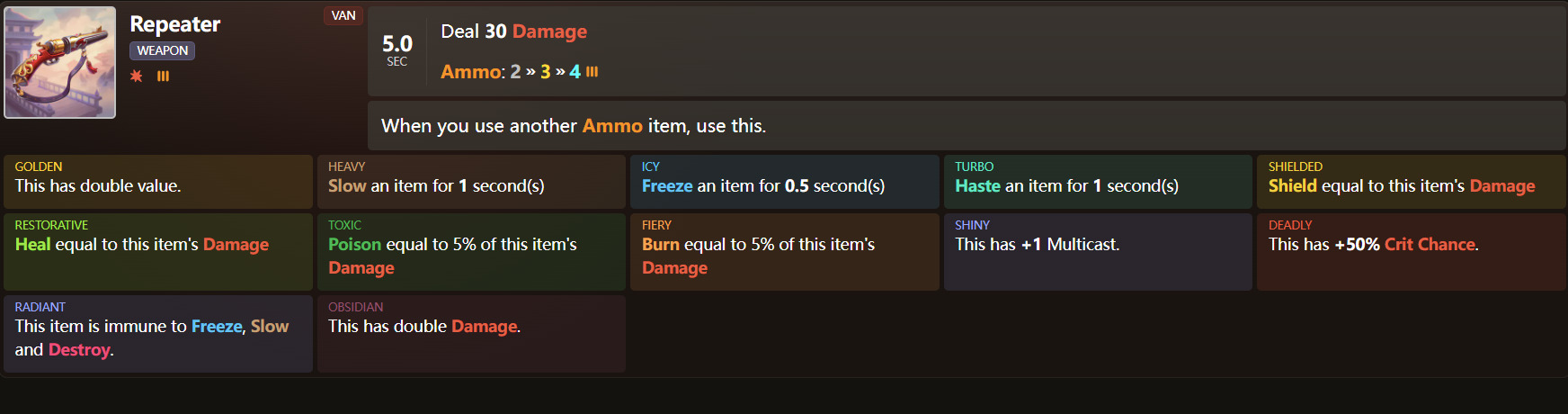Click the red damage starburst icon

pos(137,76)
